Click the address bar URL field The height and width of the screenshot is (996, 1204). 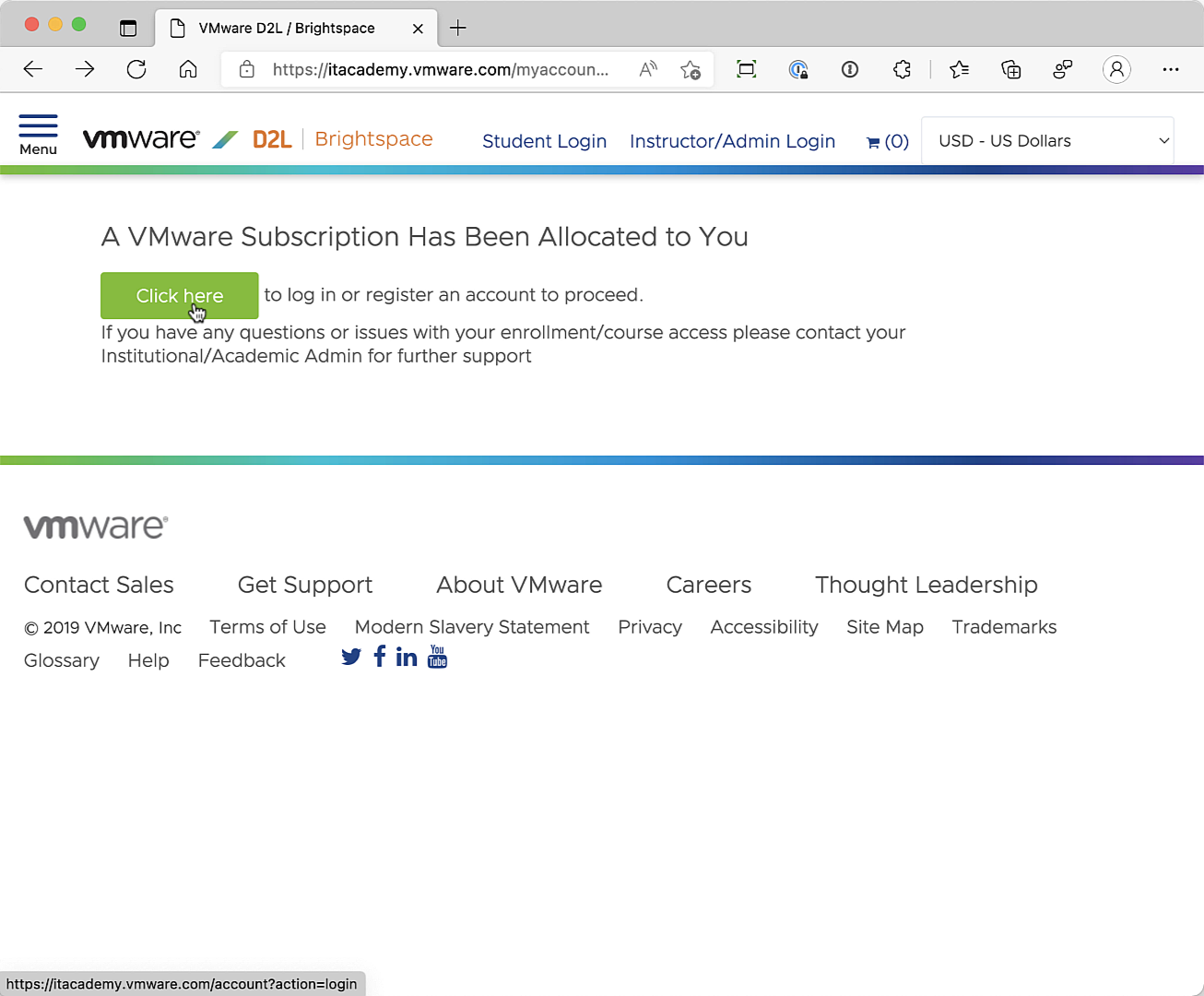pyautogui.click(x=440, y=69)
